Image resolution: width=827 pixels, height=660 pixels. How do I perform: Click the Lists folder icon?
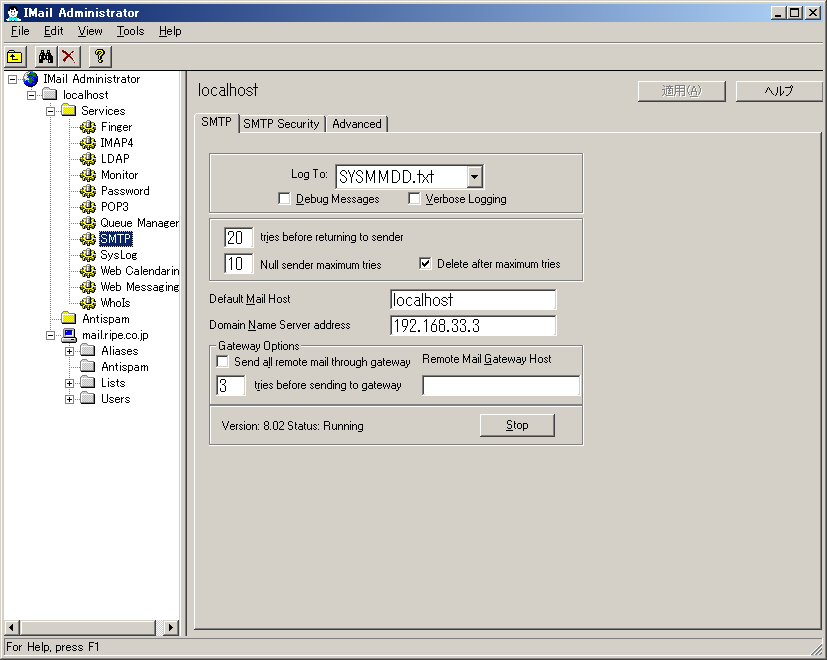click(x=88, y=383)
